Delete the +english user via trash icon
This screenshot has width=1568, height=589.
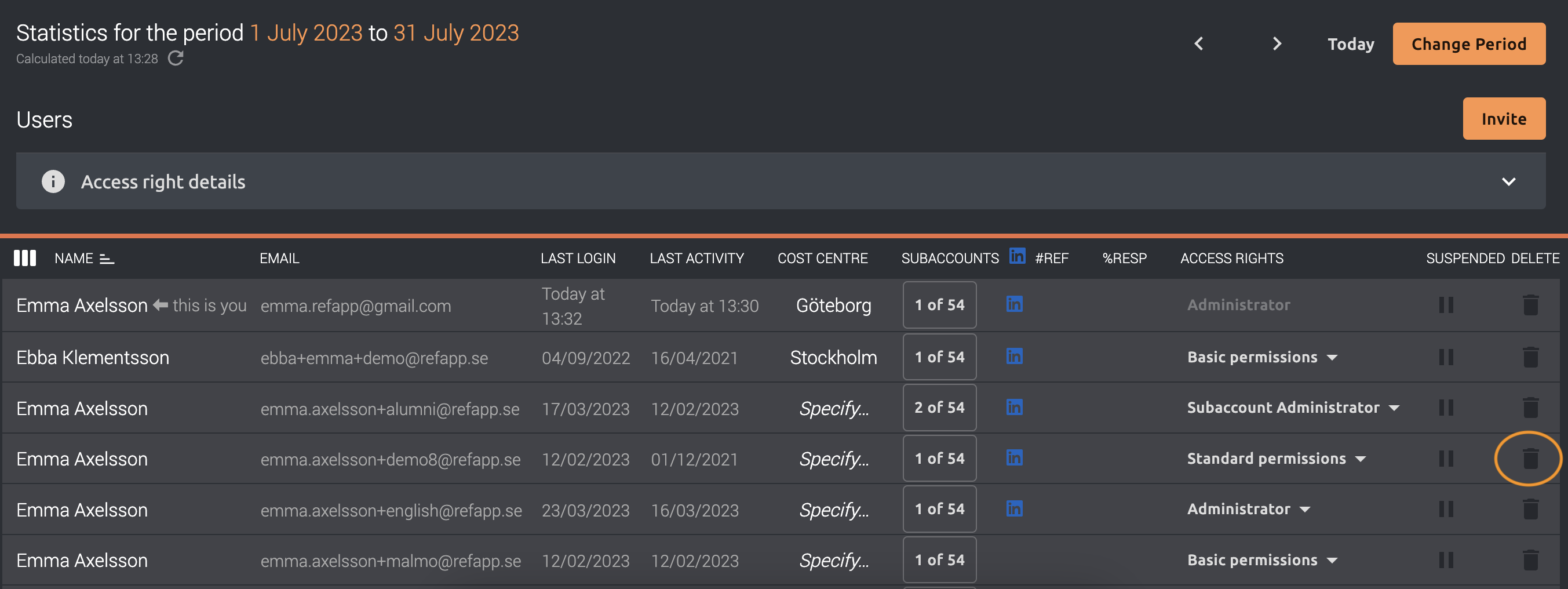[x=1530, y=509]
